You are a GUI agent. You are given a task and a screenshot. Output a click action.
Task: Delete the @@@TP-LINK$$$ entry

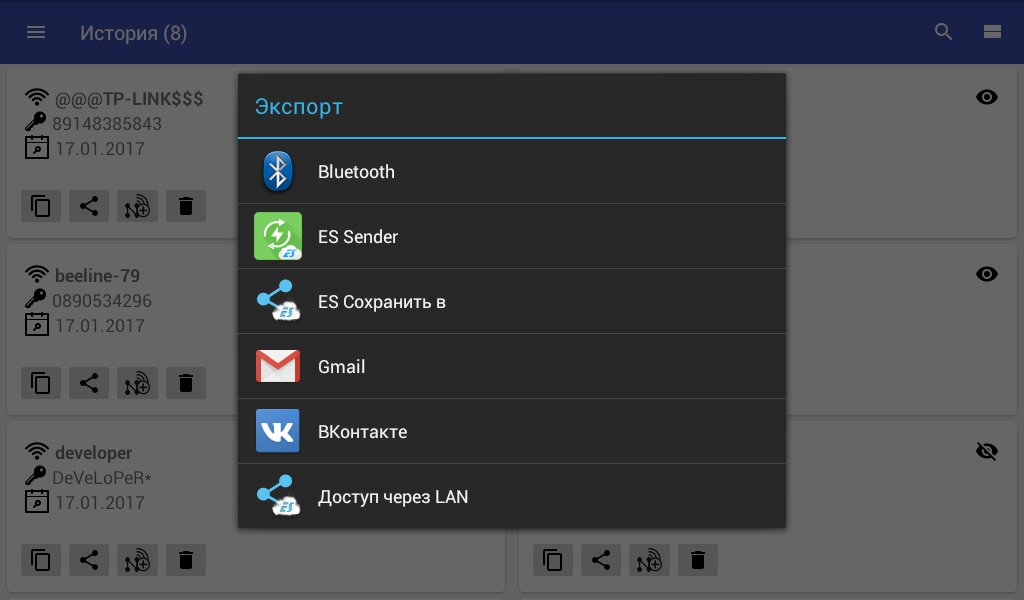click(x=185, y=206)
